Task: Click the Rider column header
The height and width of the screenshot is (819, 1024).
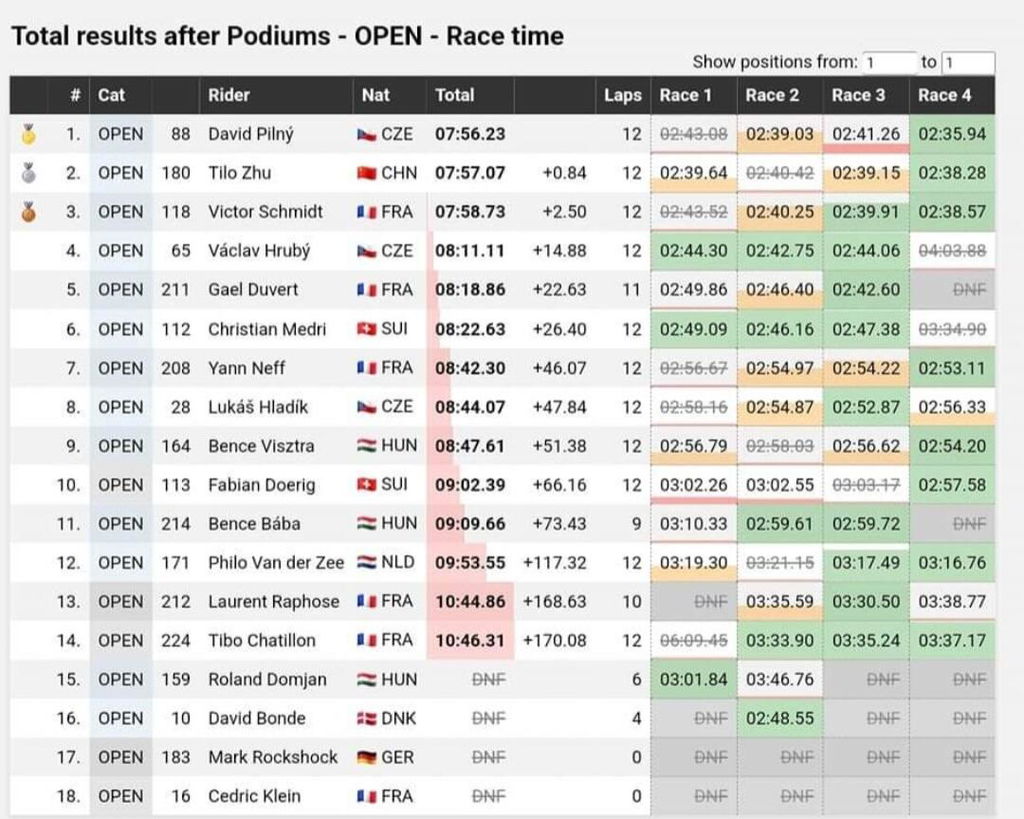Action: tap(229, 95)
